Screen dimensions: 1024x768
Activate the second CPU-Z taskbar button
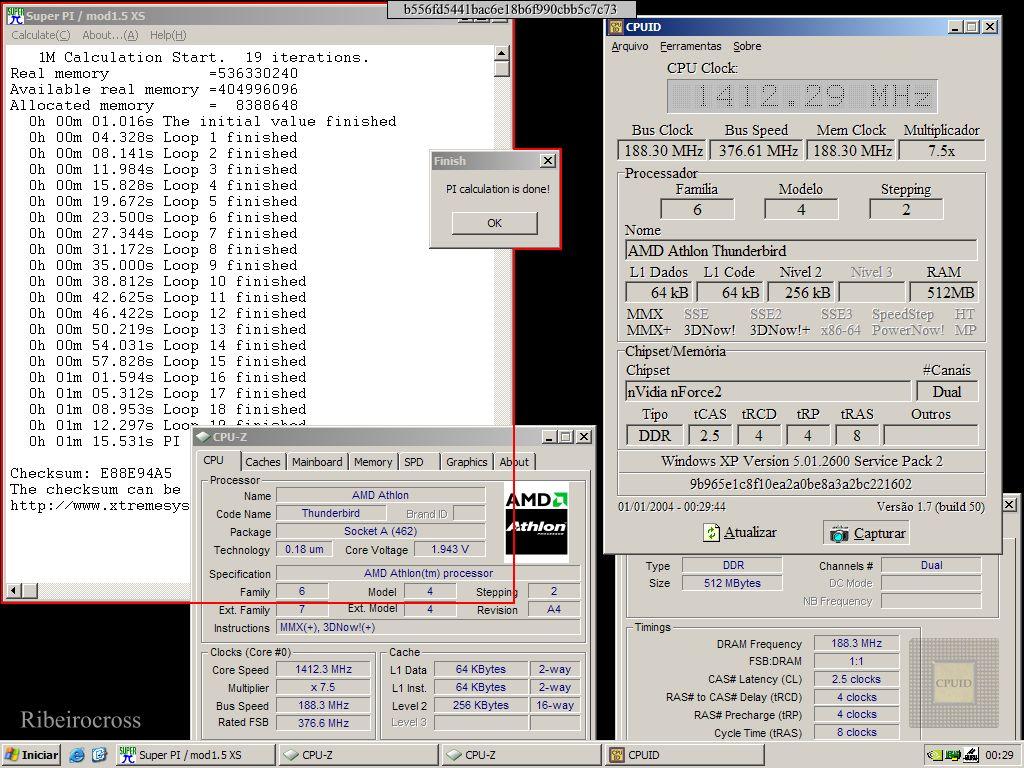(520, 755)
